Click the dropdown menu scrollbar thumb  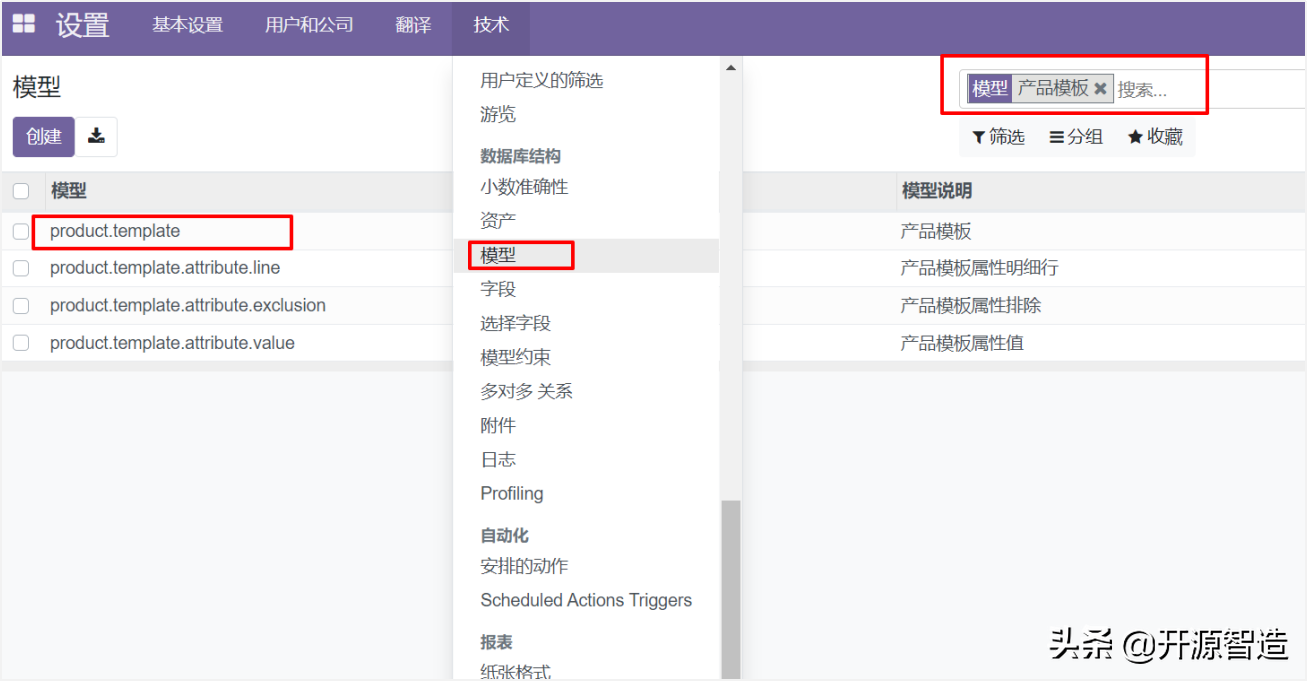coord(731,588)
